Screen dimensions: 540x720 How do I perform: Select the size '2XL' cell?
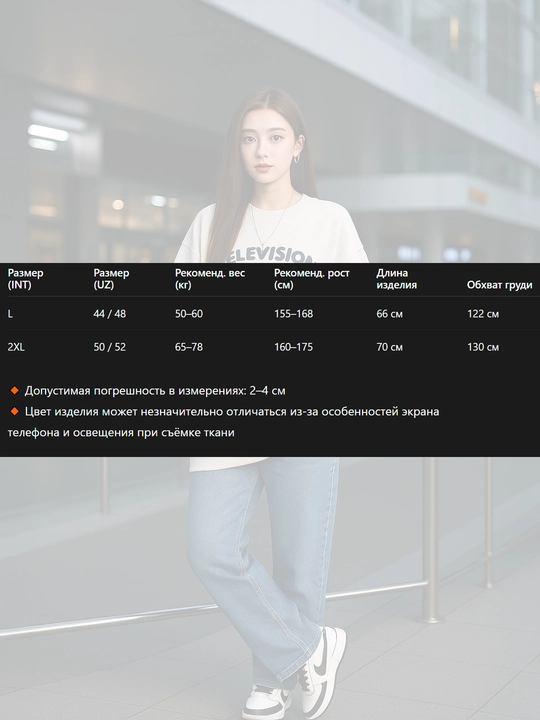tap(16, 347)
